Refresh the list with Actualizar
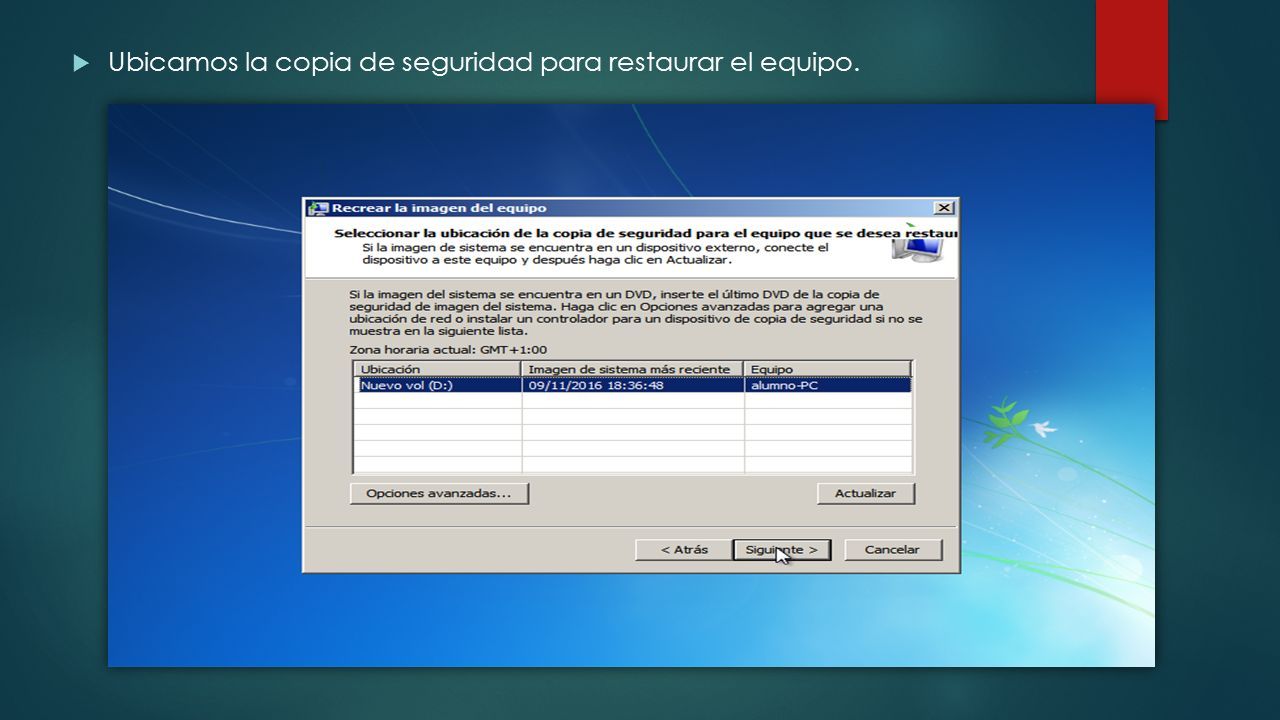The image size is (1280, 720). (x=866, y=494)
